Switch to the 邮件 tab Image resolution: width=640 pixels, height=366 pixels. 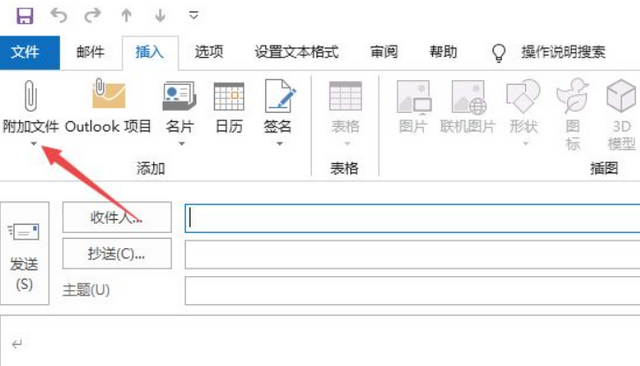click(x=90, y=52)
